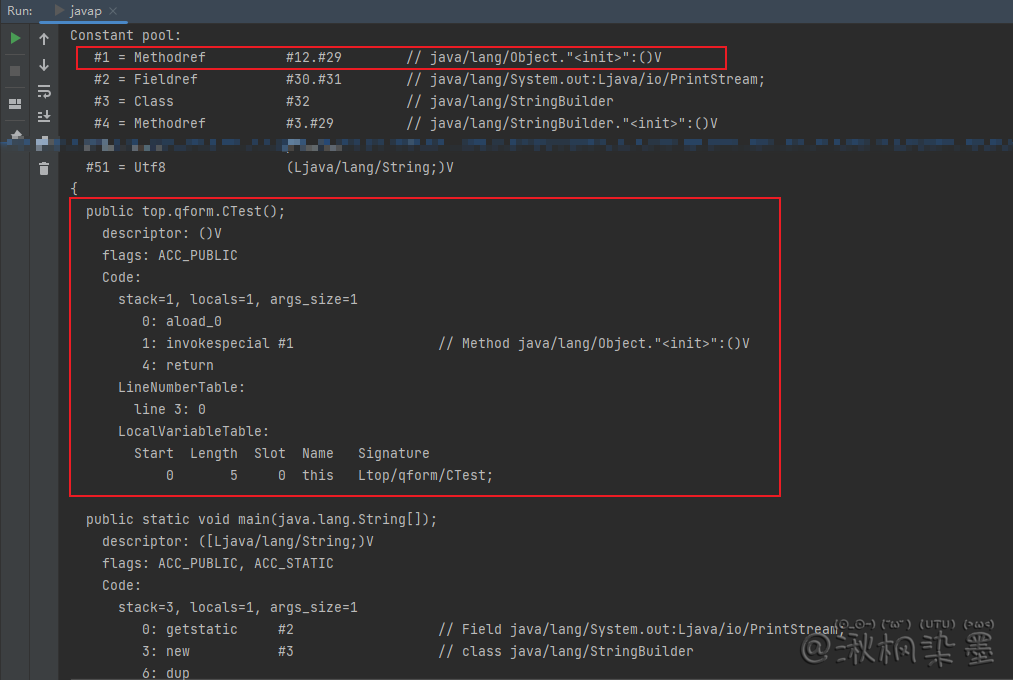Screen dimensions: 1013x680
Task: Click the 'Constant pool:' header line
Action: [x=126, y=35]
